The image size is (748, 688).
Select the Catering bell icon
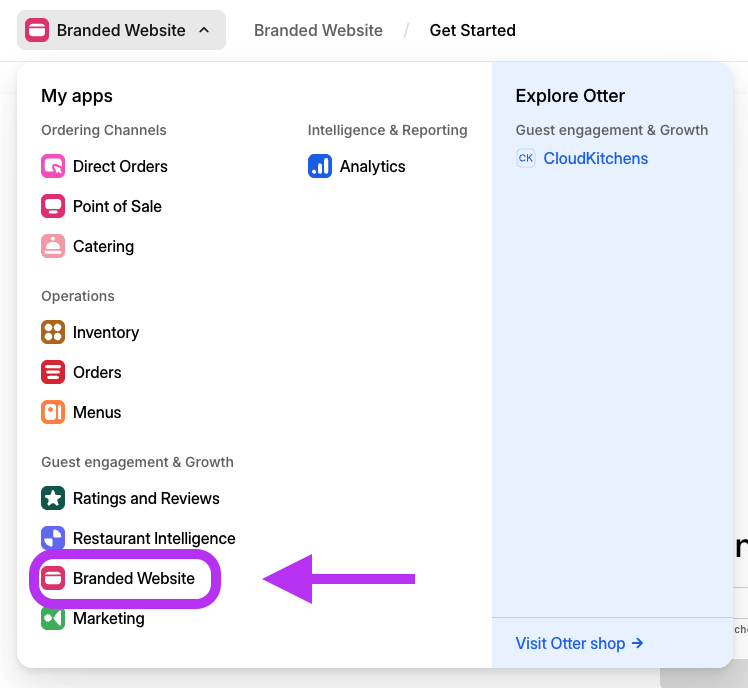coord(53,246)
